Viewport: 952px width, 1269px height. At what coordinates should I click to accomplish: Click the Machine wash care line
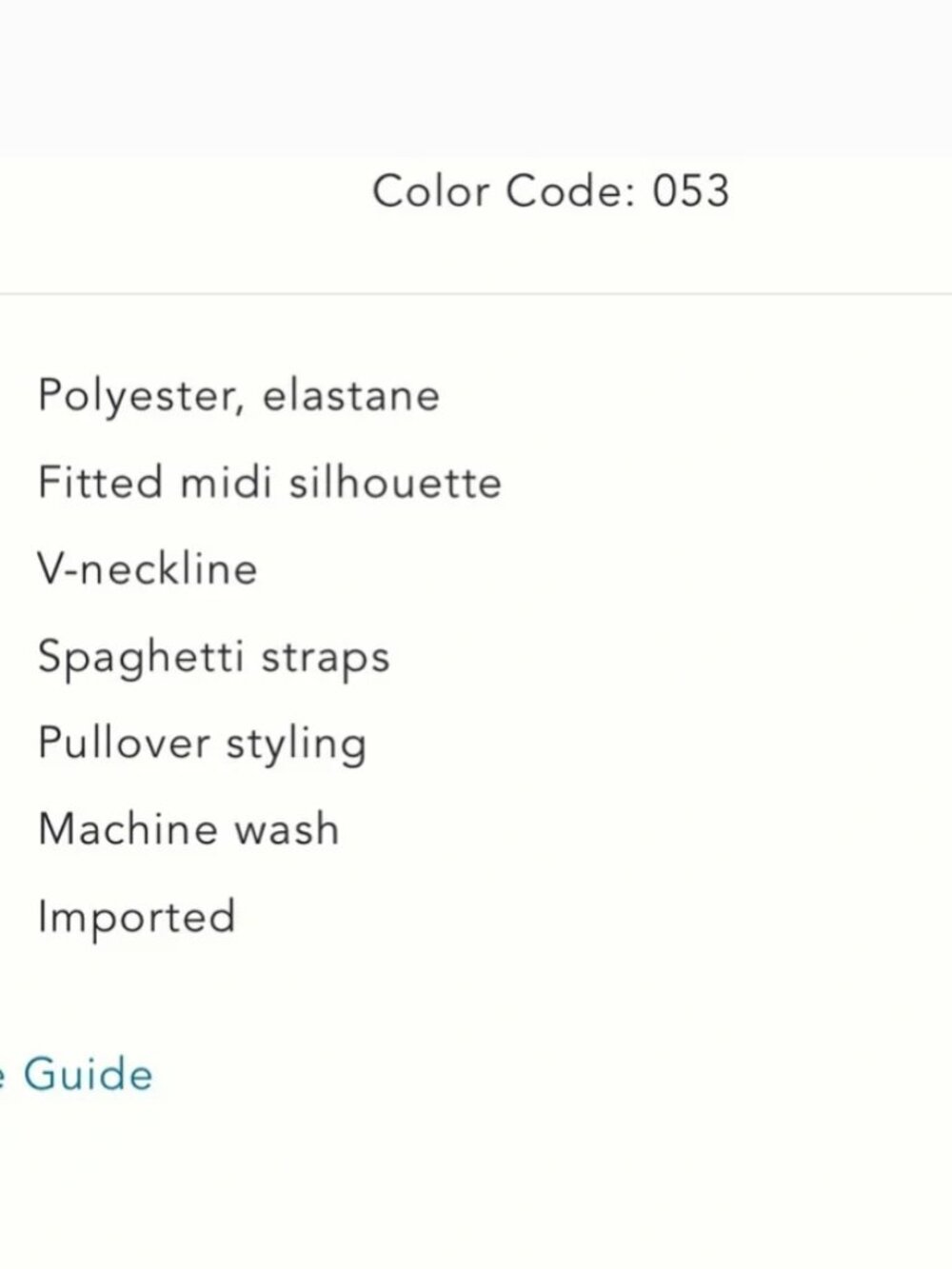click(188, 829)
